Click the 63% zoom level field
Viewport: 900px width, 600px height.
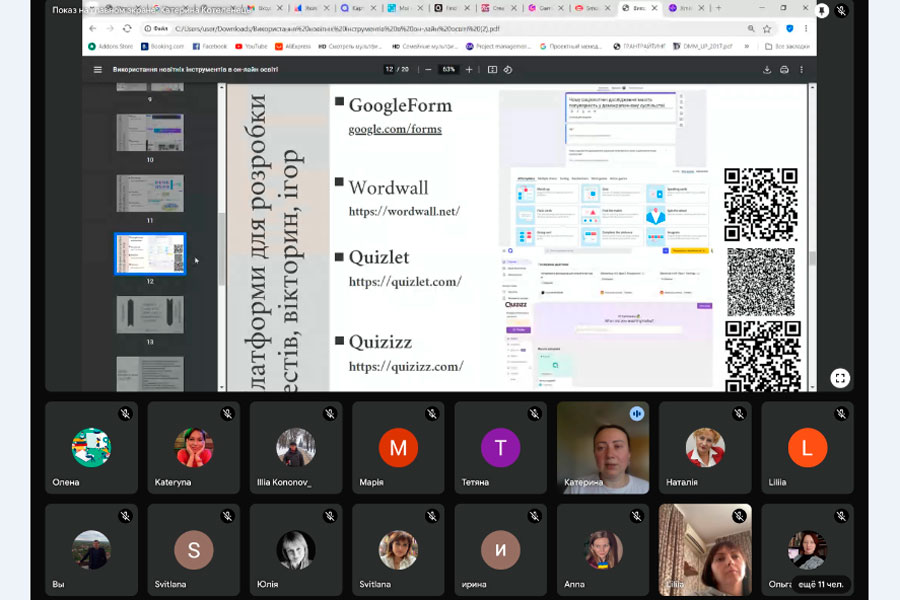click(448, 70)
